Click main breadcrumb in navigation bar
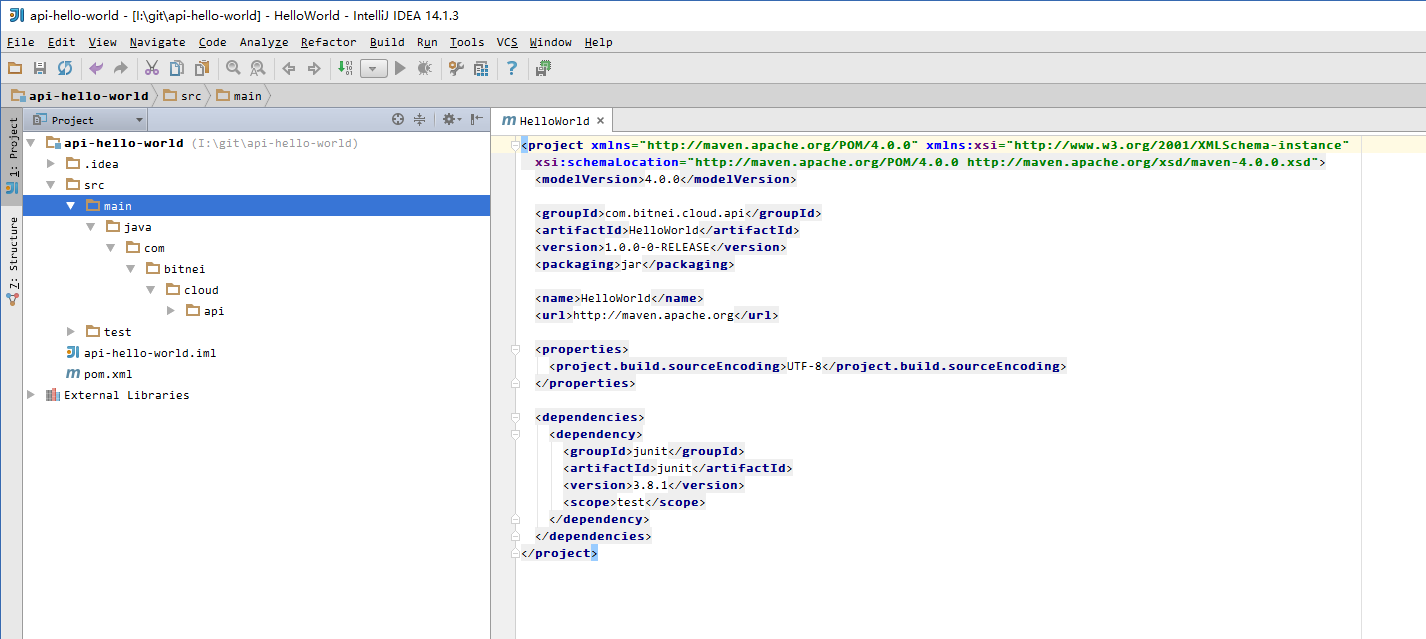 [238, 96]
